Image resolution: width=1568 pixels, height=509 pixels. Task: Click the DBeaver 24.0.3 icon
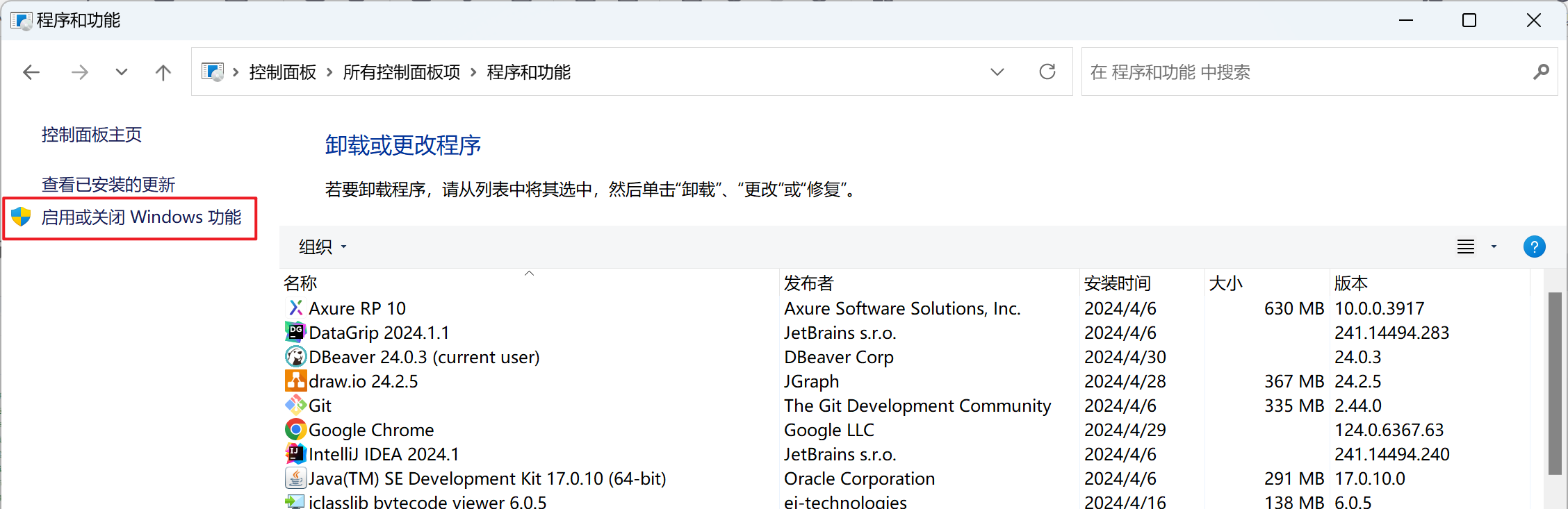click(295, 356)
